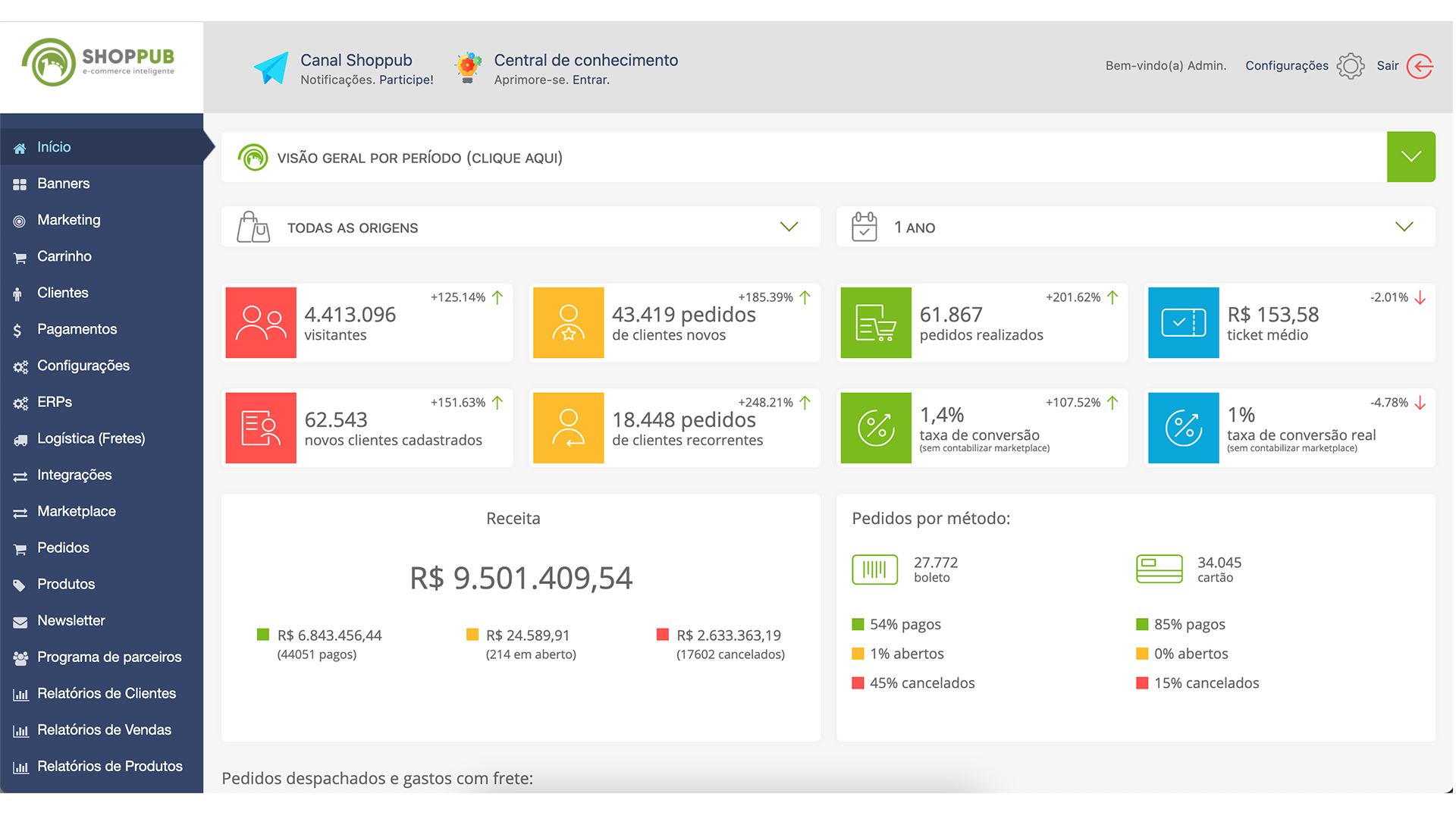Click yellow swatch beside R$ 24.589,91
Image resolution: width=1456 pixels, height=819 pixels.
click(472, 634)
